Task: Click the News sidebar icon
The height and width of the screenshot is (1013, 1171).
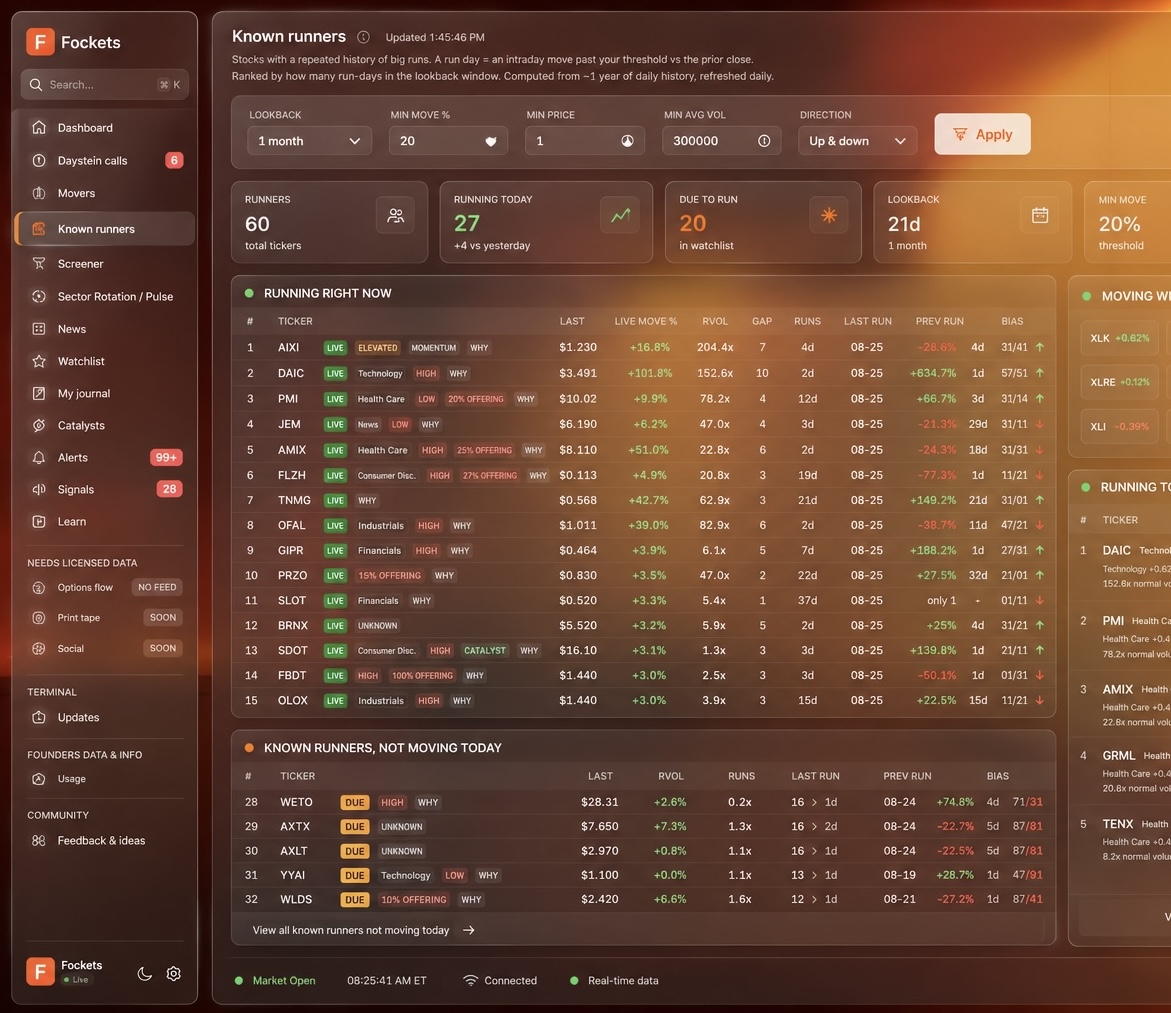Action: 39,329
